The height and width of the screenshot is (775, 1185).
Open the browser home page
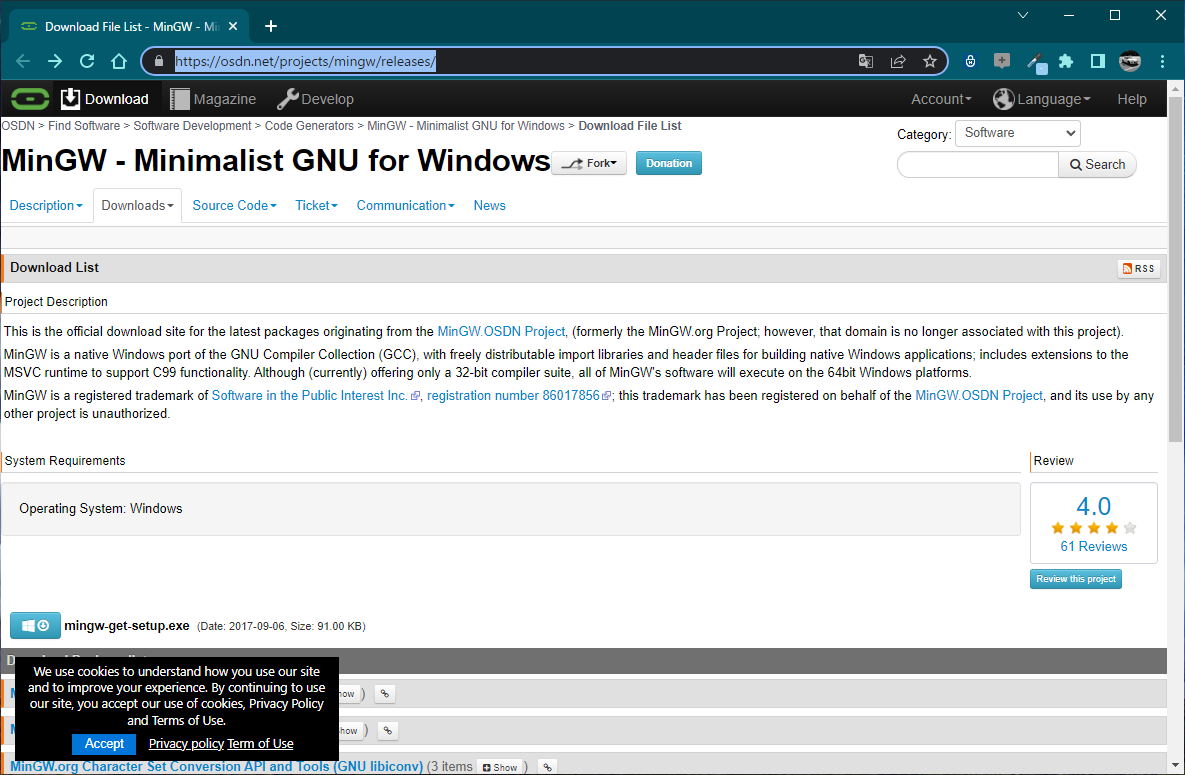point(119,61)
